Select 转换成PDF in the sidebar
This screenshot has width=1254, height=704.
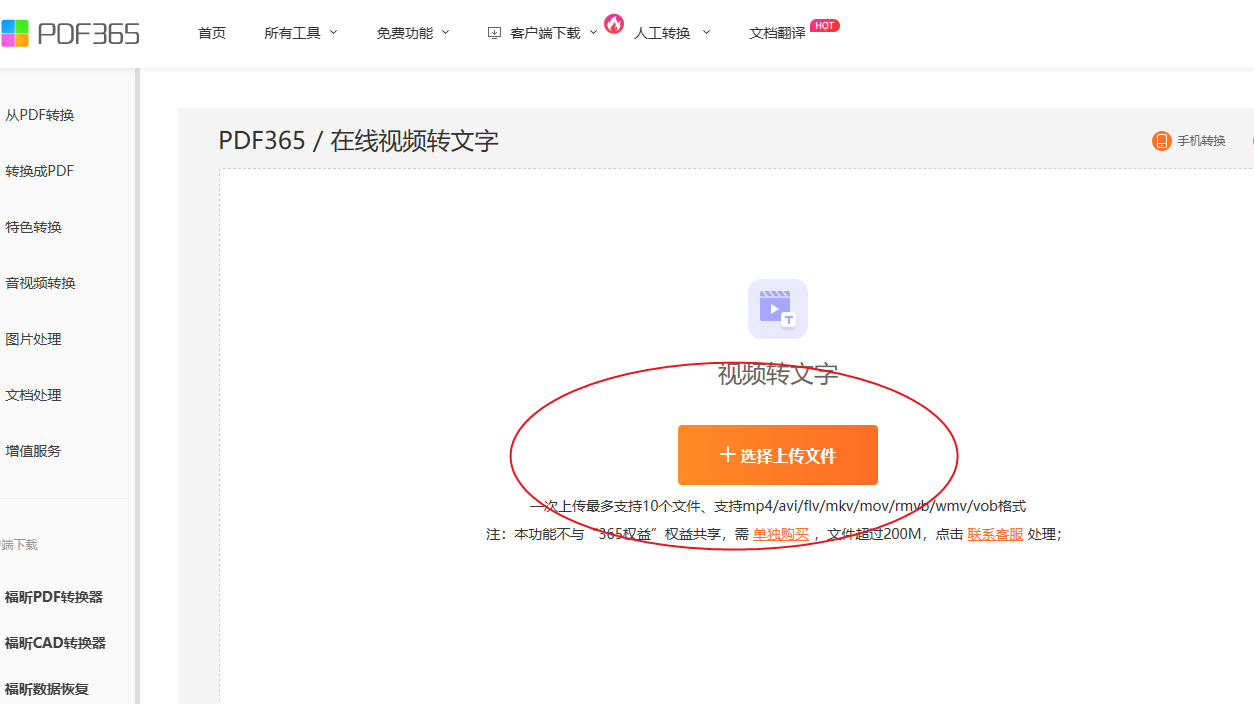[x=40, y=171]
